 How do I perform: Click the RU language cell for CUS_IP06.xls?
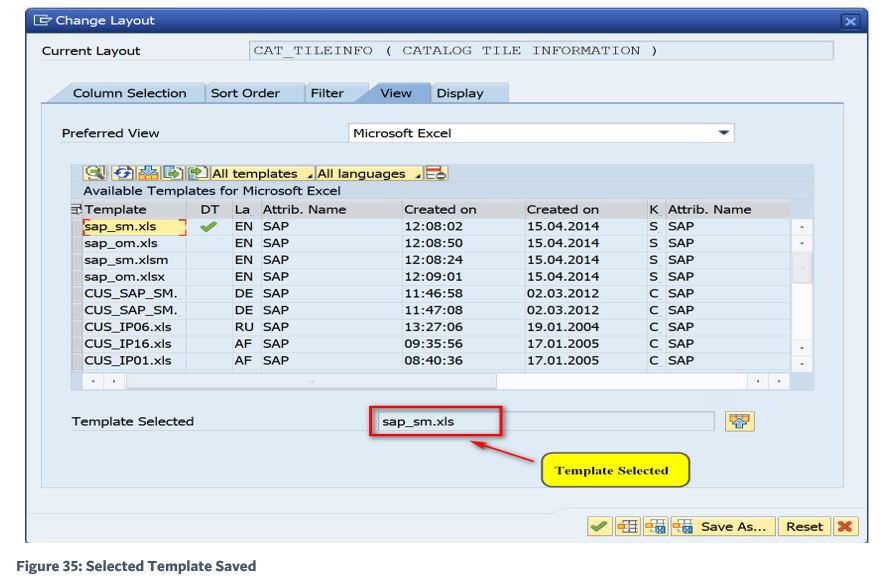click(244, 327)
